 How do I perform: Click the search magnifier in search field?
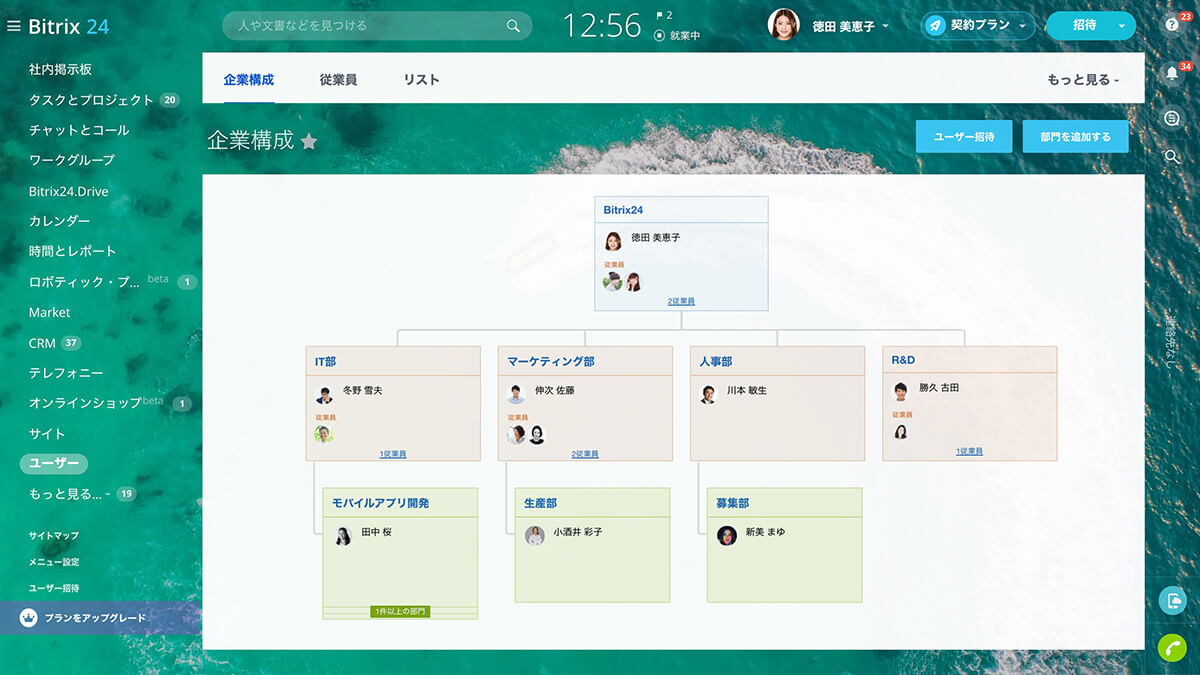(x=513, y=26)
